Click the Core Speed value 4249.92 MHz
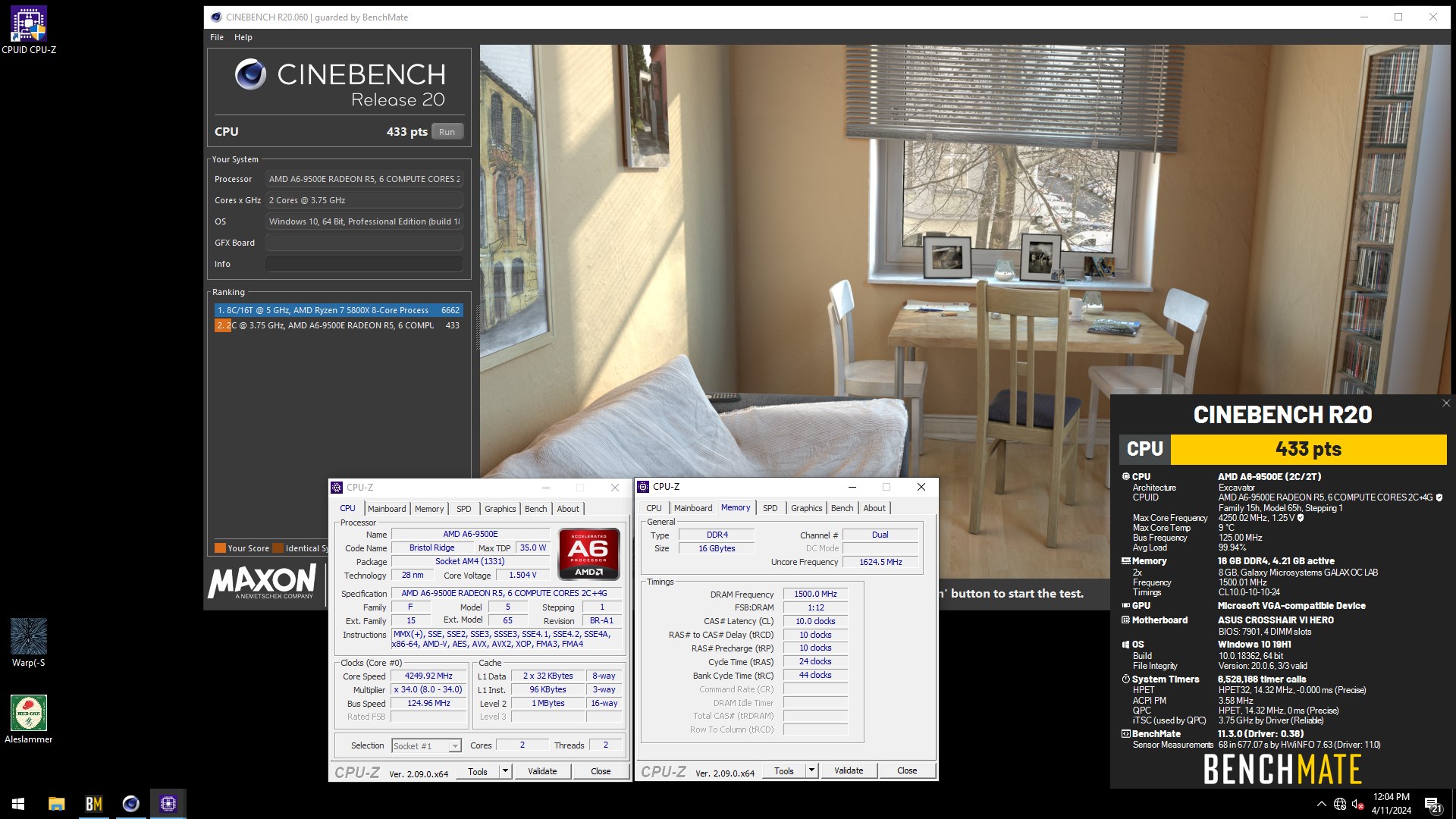This screenshot has height=819, width=1456. (x=428, y=676)
